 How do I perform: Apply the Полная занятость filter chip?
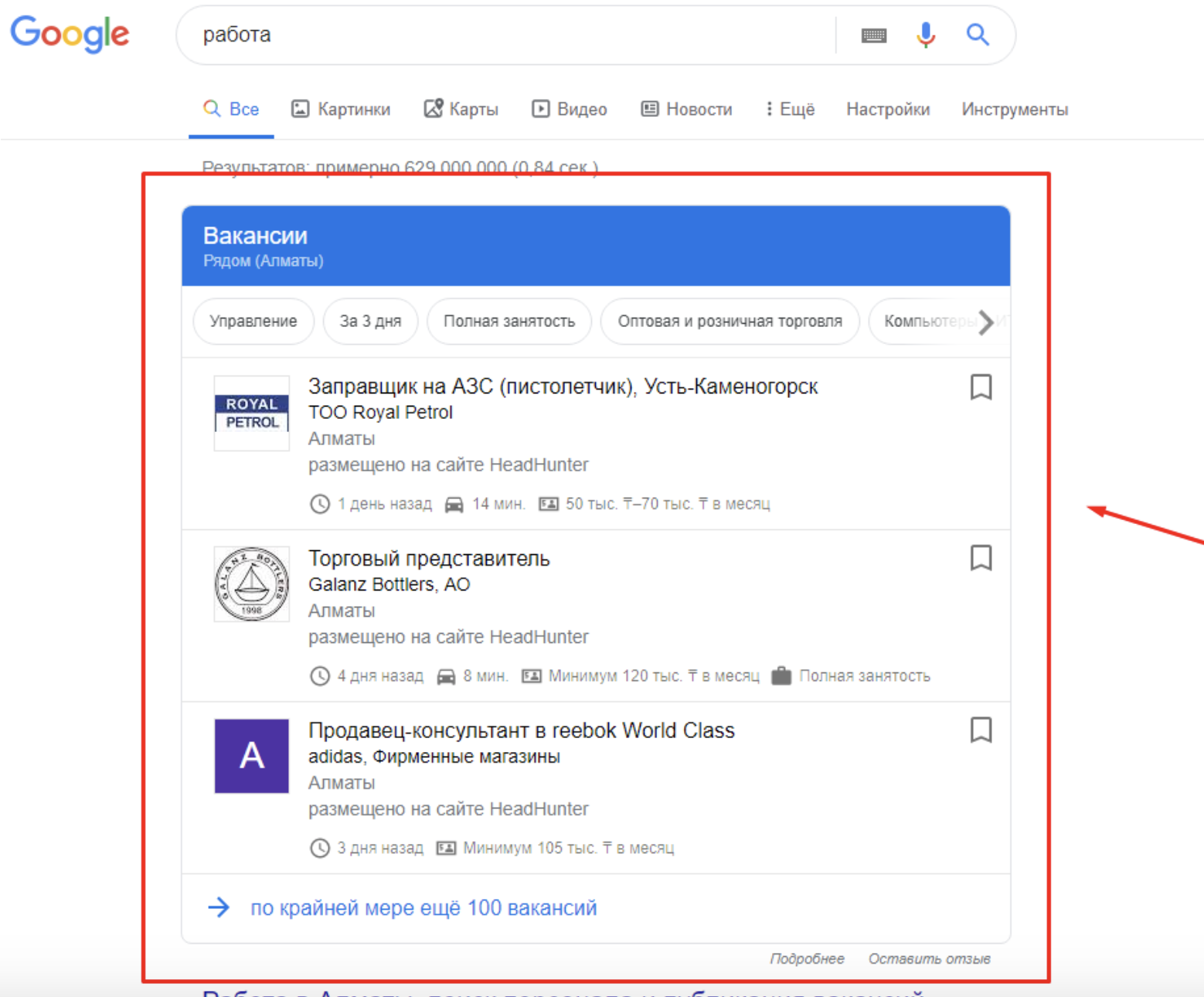509,321
